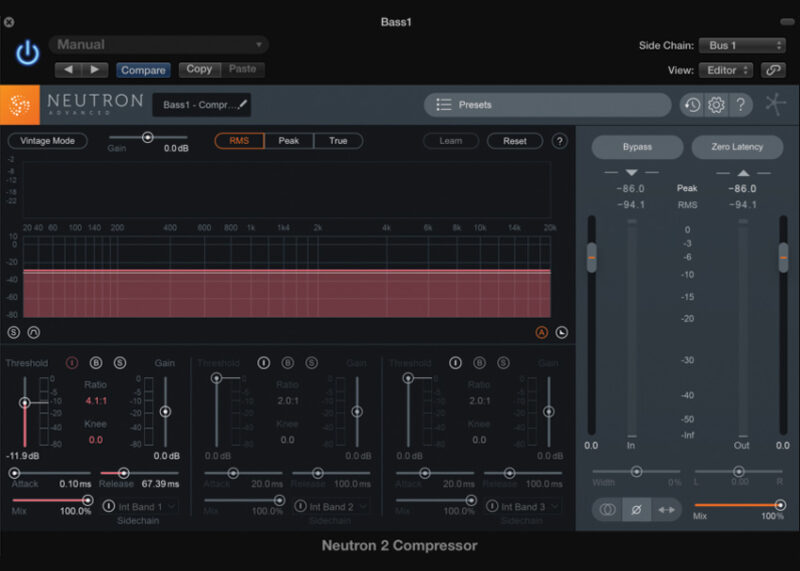Click the next preset arrow
The height and width of the screenshot is (571, 800).
(x=95, y=69)
